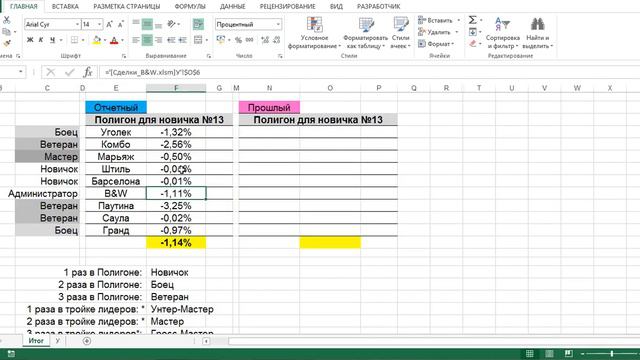
Task: Add a new sheet with the plus icon
Action: click(x=87, y=341)
